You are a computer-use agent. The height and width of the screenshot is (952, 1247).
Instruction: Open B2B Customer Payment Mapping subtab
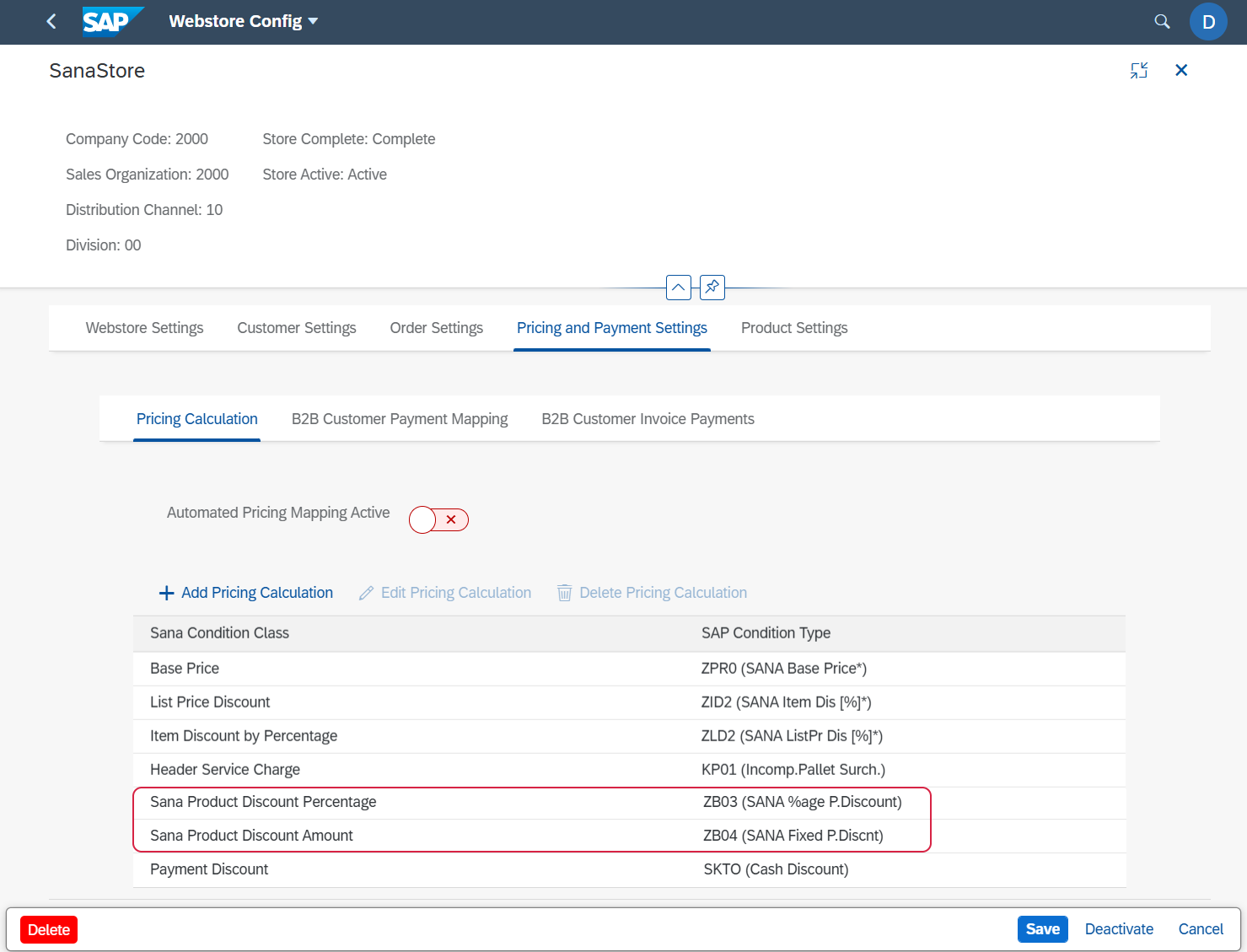pyautogui.click(x=400, y=419)
